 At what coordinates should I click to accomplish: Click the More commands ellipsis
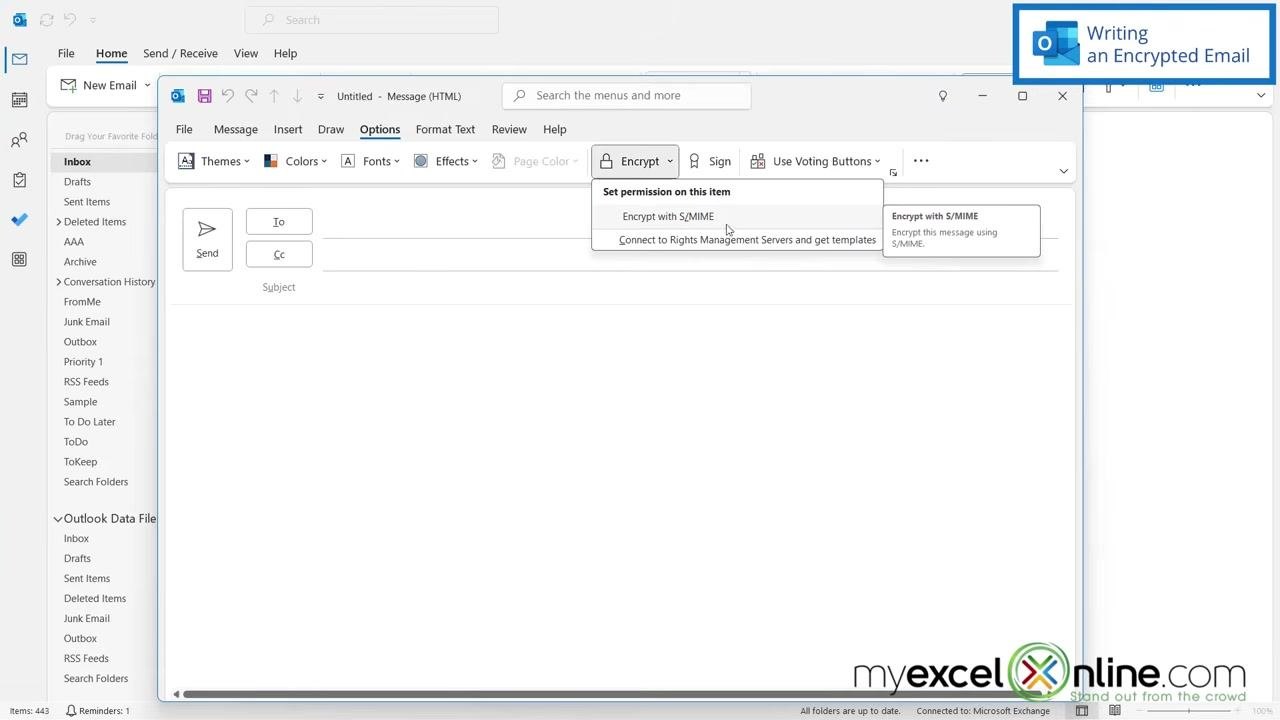(x=921, y=161)
